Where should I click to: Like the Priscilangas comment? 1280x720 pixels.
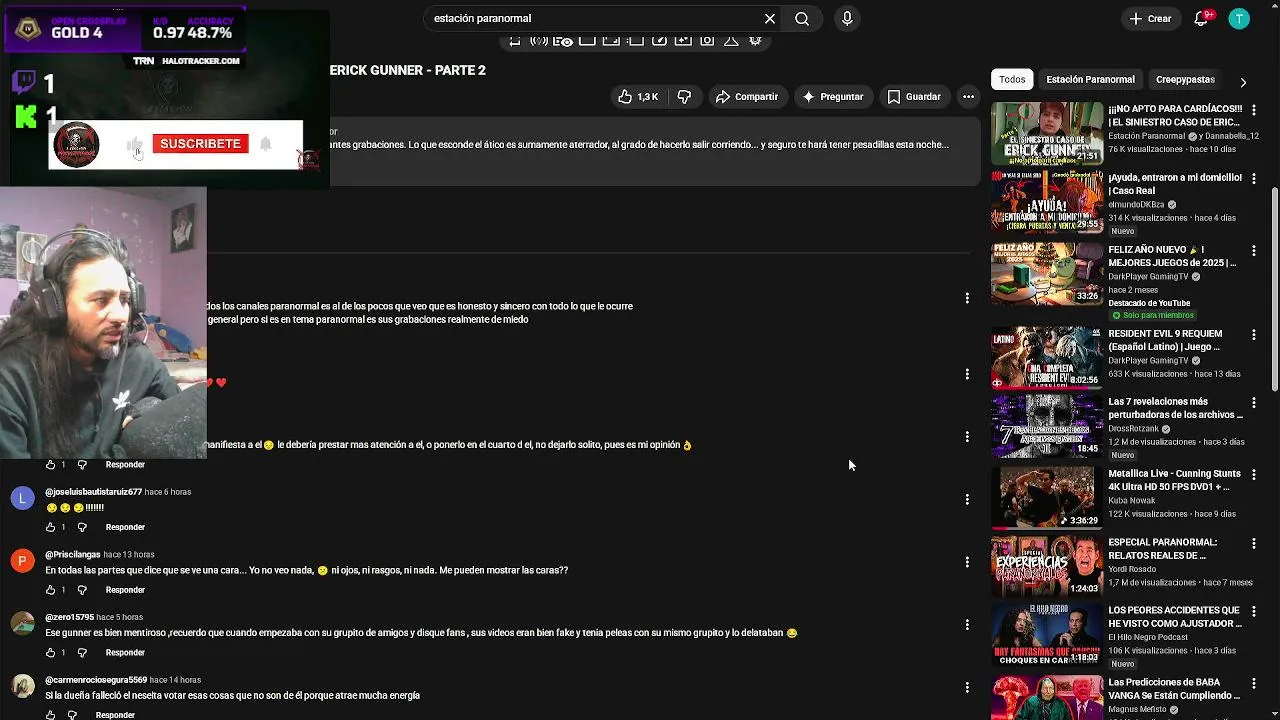point(51,590)
